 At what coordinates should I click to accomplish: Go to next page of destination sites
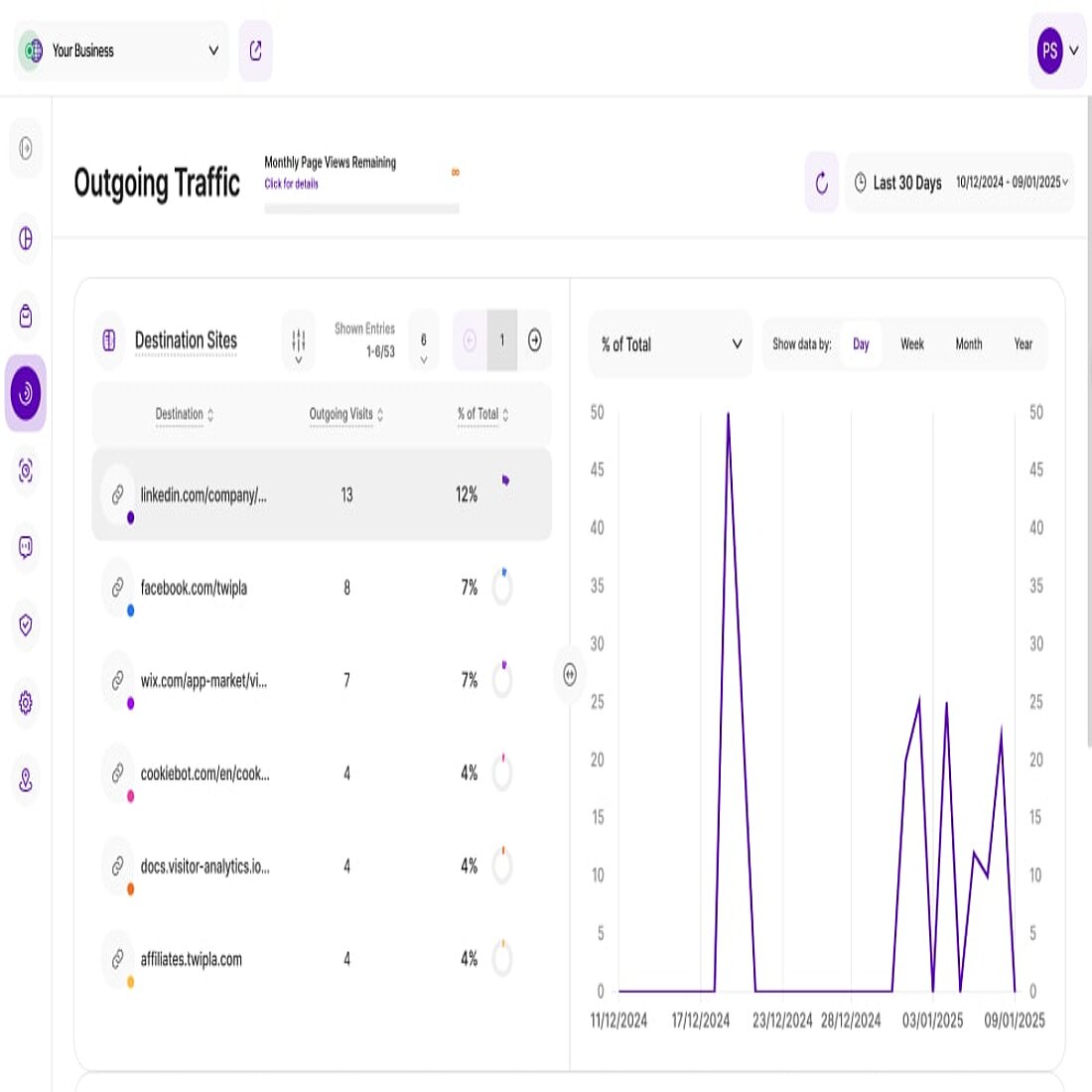tap(534, 341)
